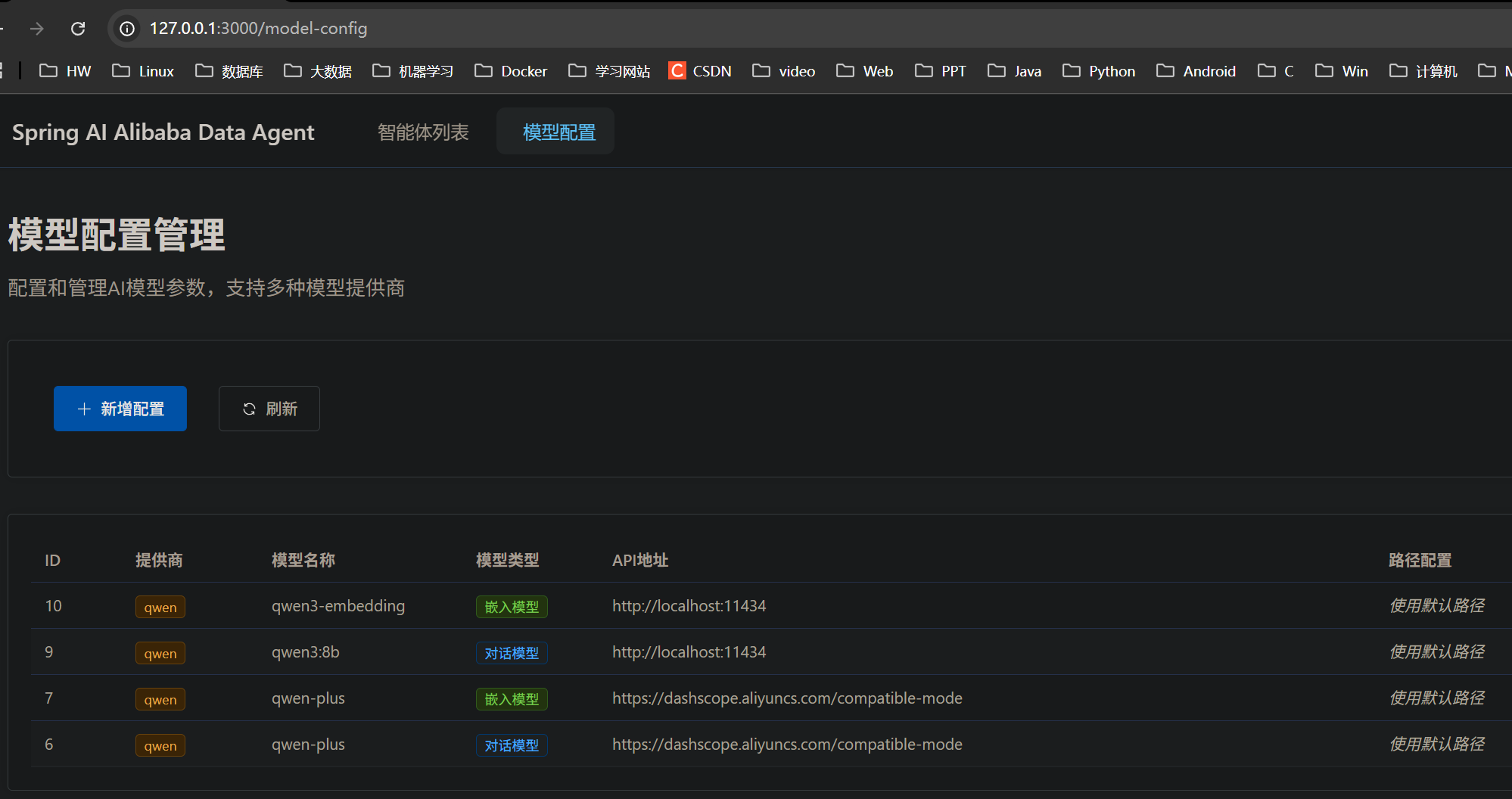Open the Android bookmark folder
Screen dimensions: 1512x799
1196,71
